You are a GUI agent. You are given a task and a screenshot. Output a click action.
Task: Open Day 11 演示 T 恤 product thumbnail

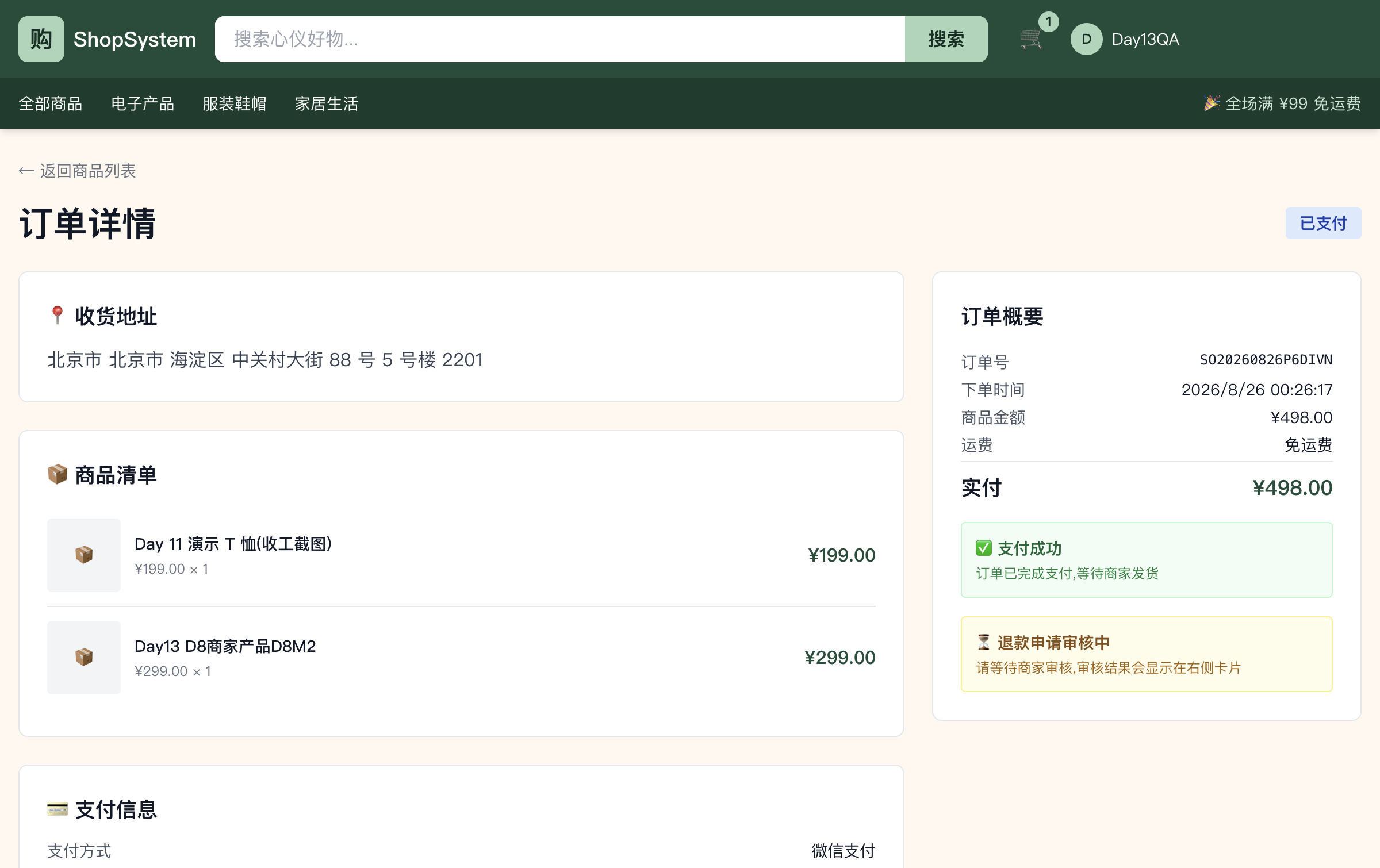pyautogui.click(x=84, y=555)
